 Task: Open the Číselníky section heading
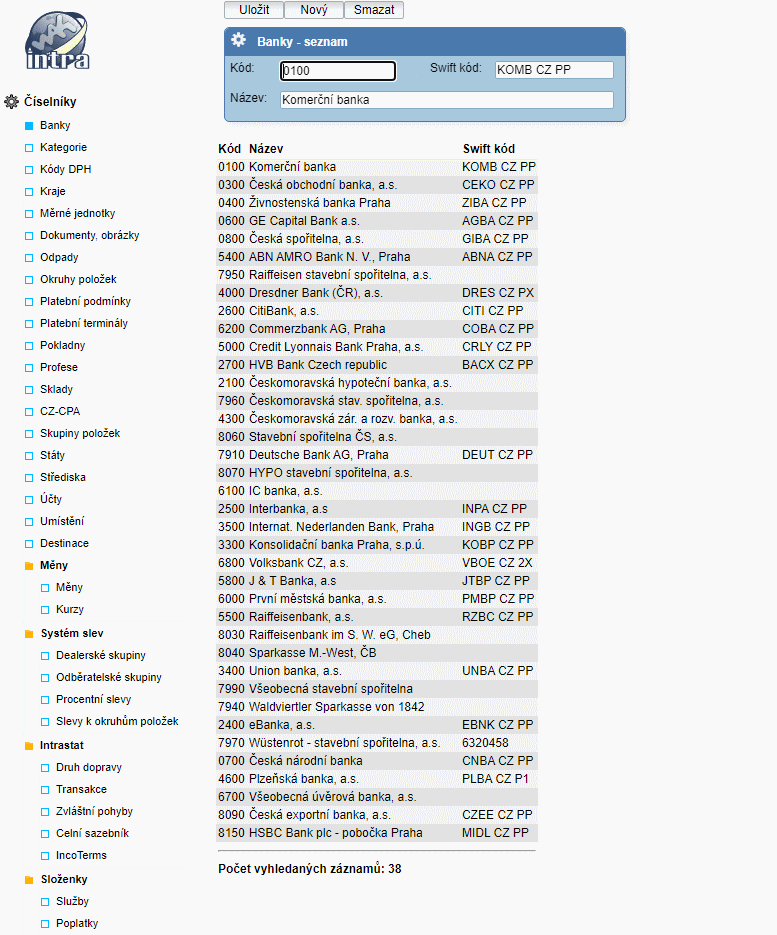(50, 101)
